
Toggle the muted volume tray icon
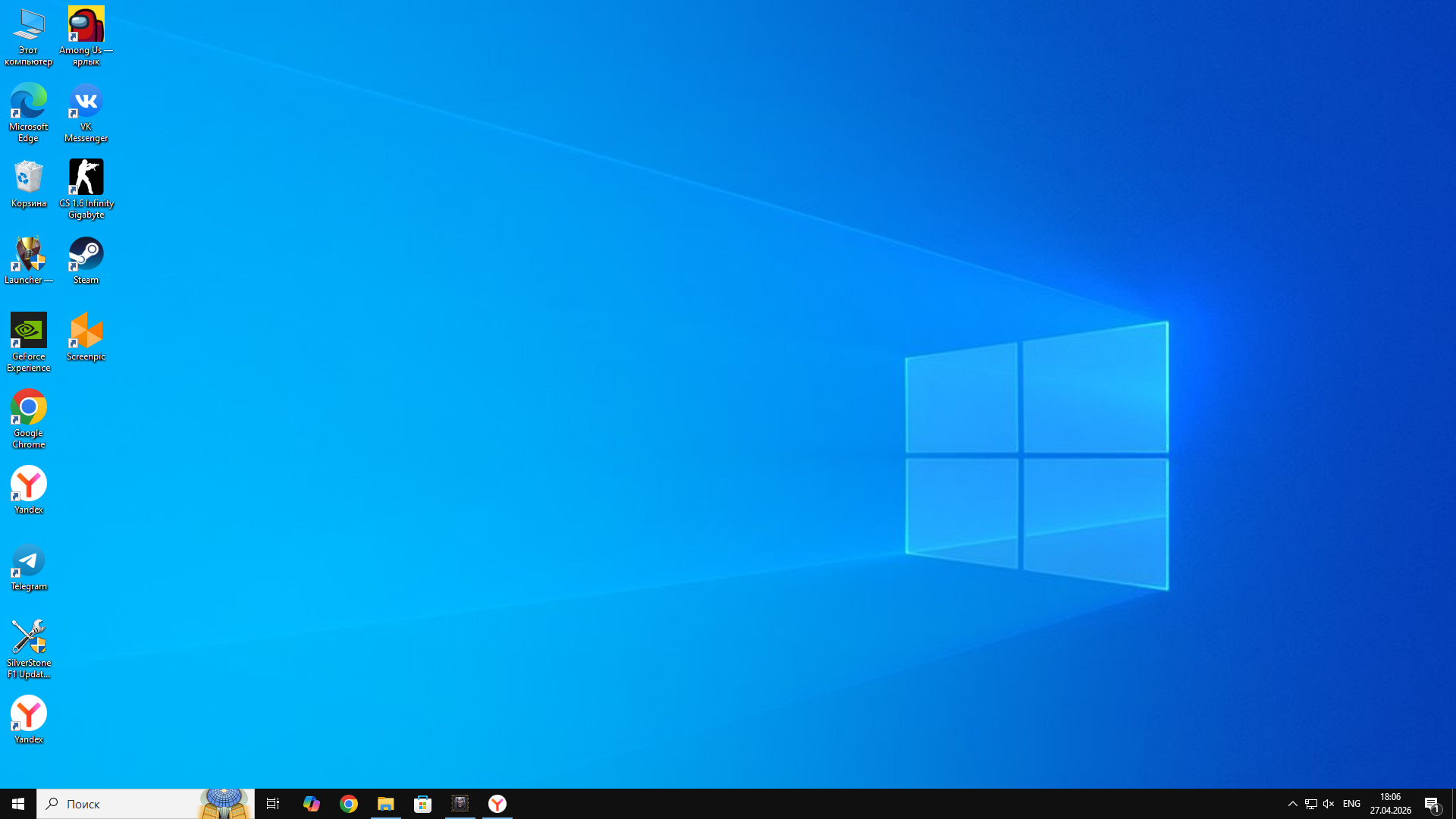coord(1329,804)
